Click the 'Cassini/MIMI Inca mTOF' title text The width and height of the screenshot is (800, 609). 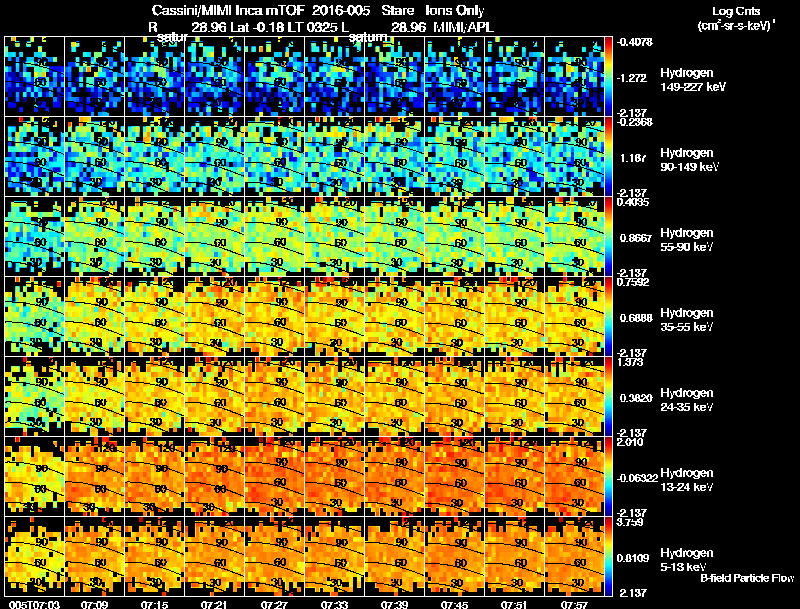tap(228, 11)
